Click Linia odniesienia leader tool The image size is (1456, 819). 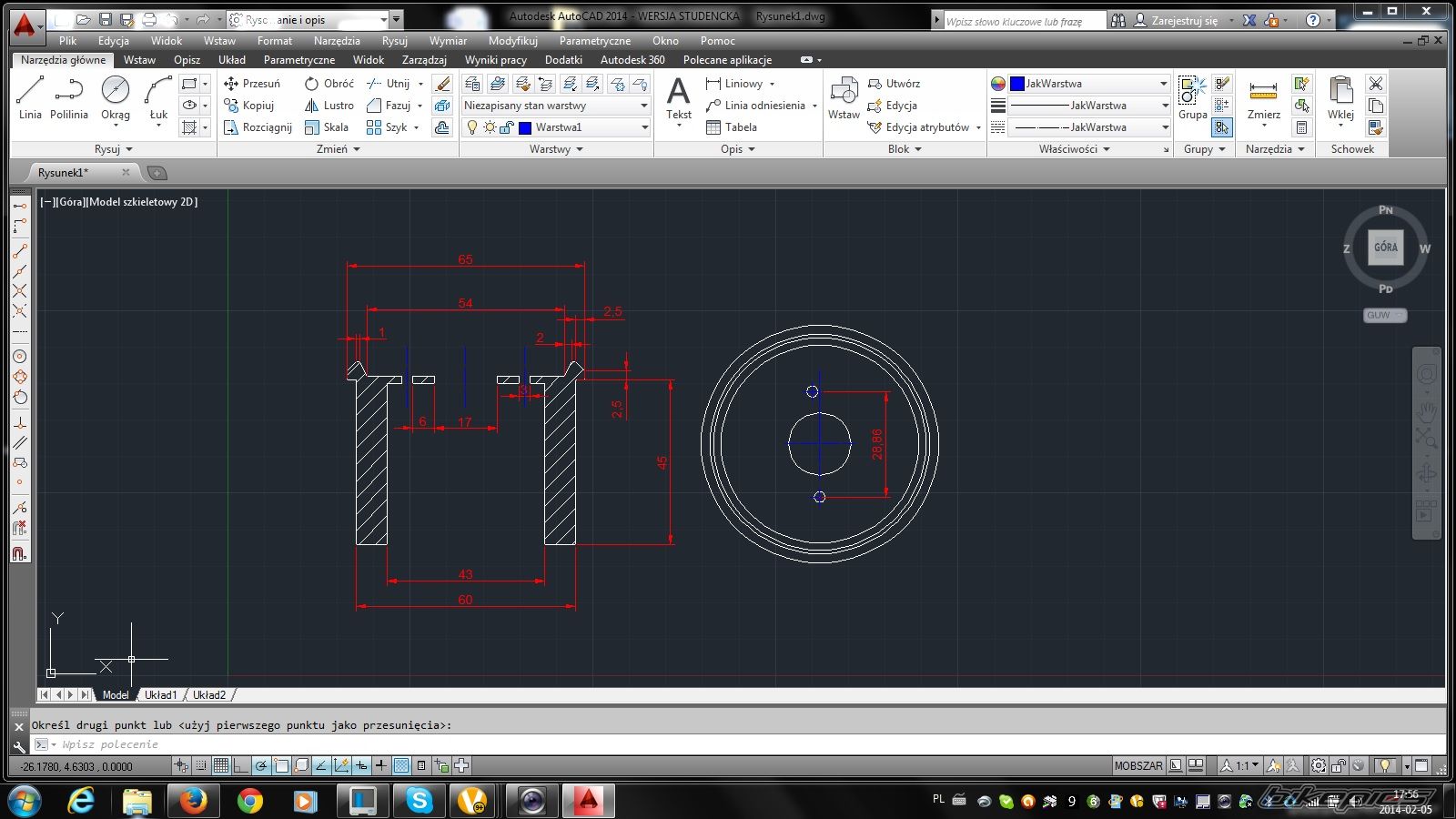point(755,106)
